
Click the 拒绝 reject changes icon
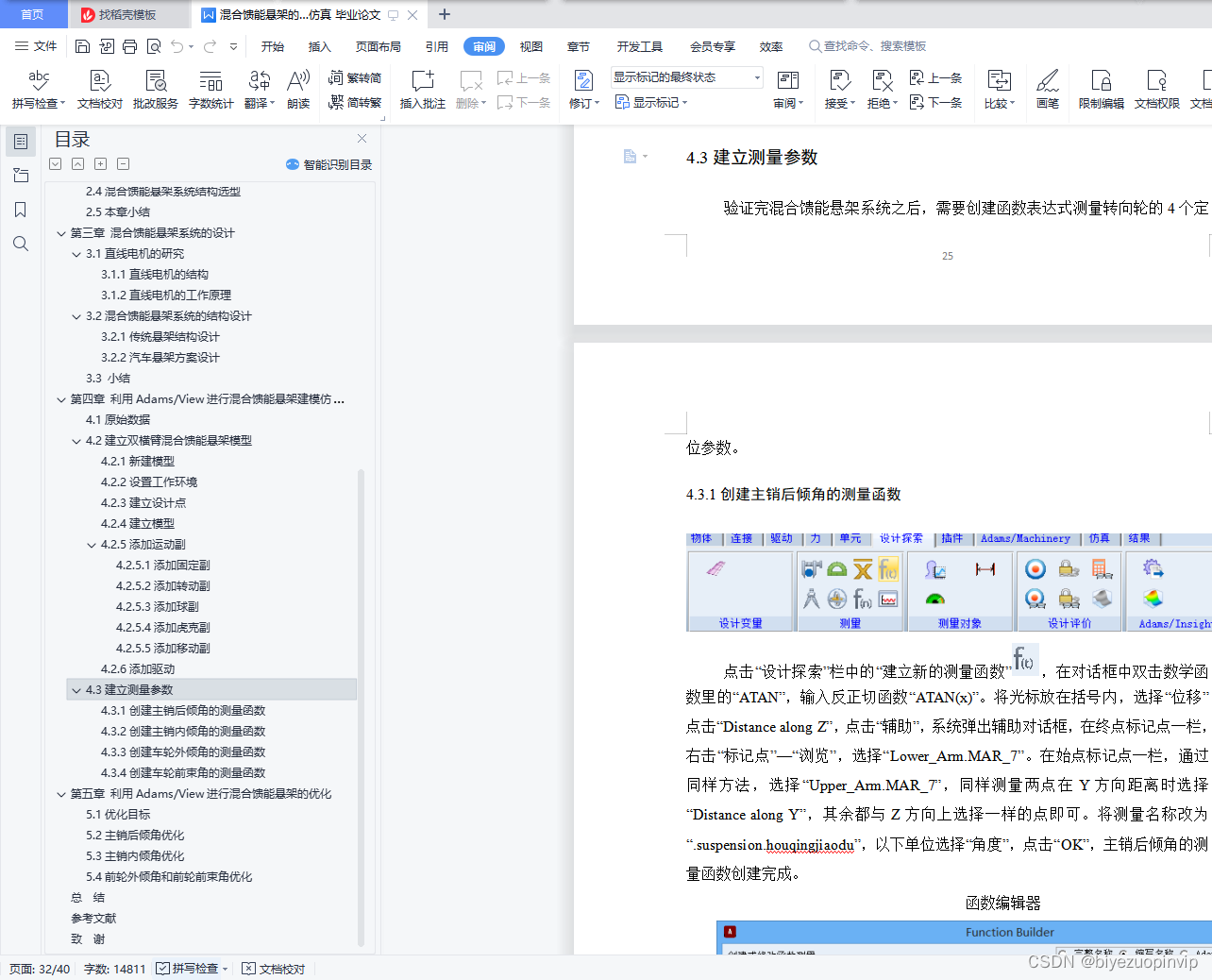[883, 91]
